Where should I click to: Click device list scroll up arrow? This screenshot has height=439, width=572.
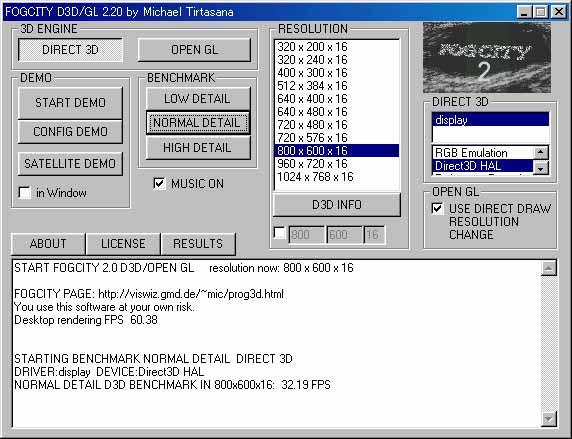[541, 152]
